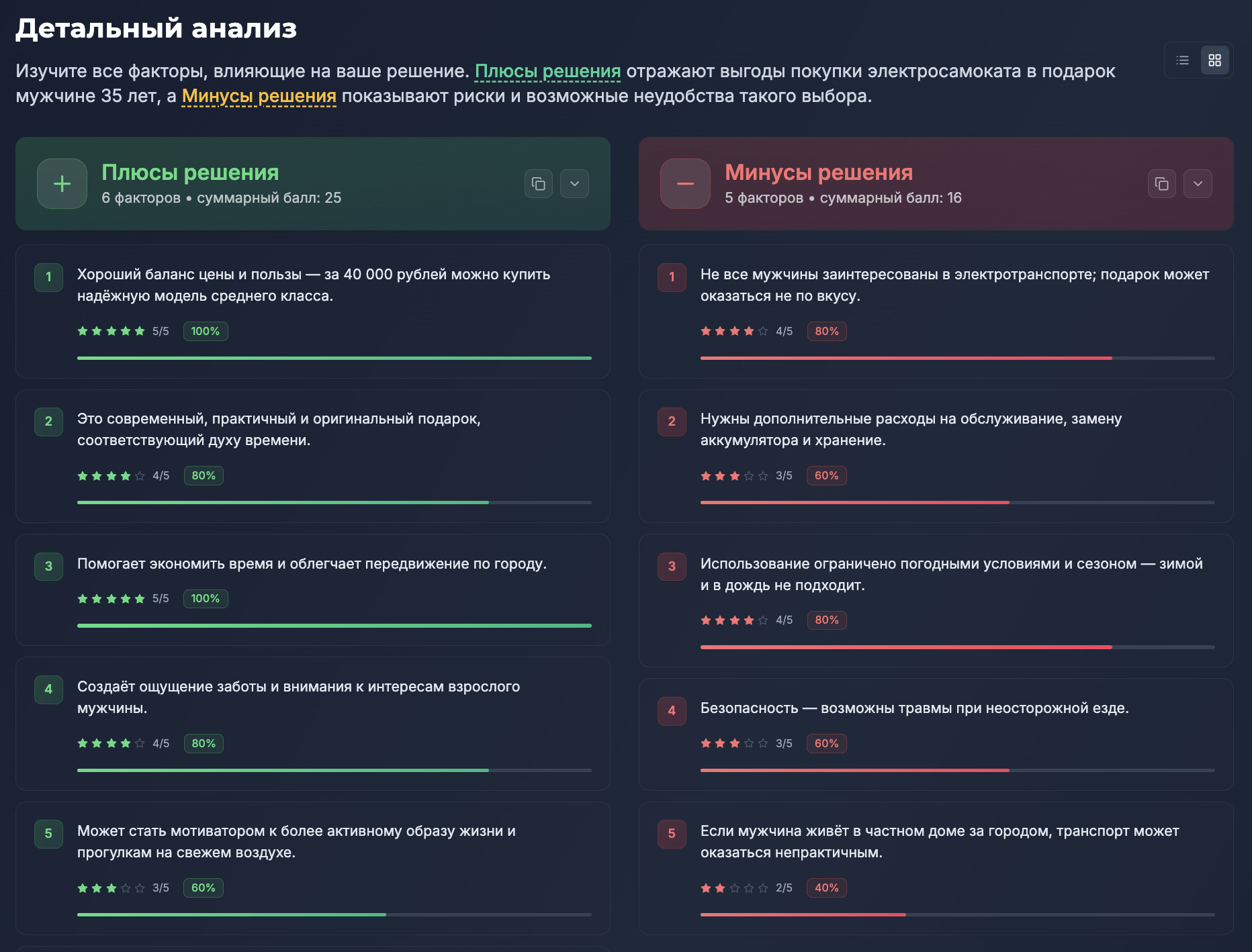Viewport: 1252px width, 952px height.
Task: Collapse the Плюсы решения section
Action: click(x=574, y=184)
